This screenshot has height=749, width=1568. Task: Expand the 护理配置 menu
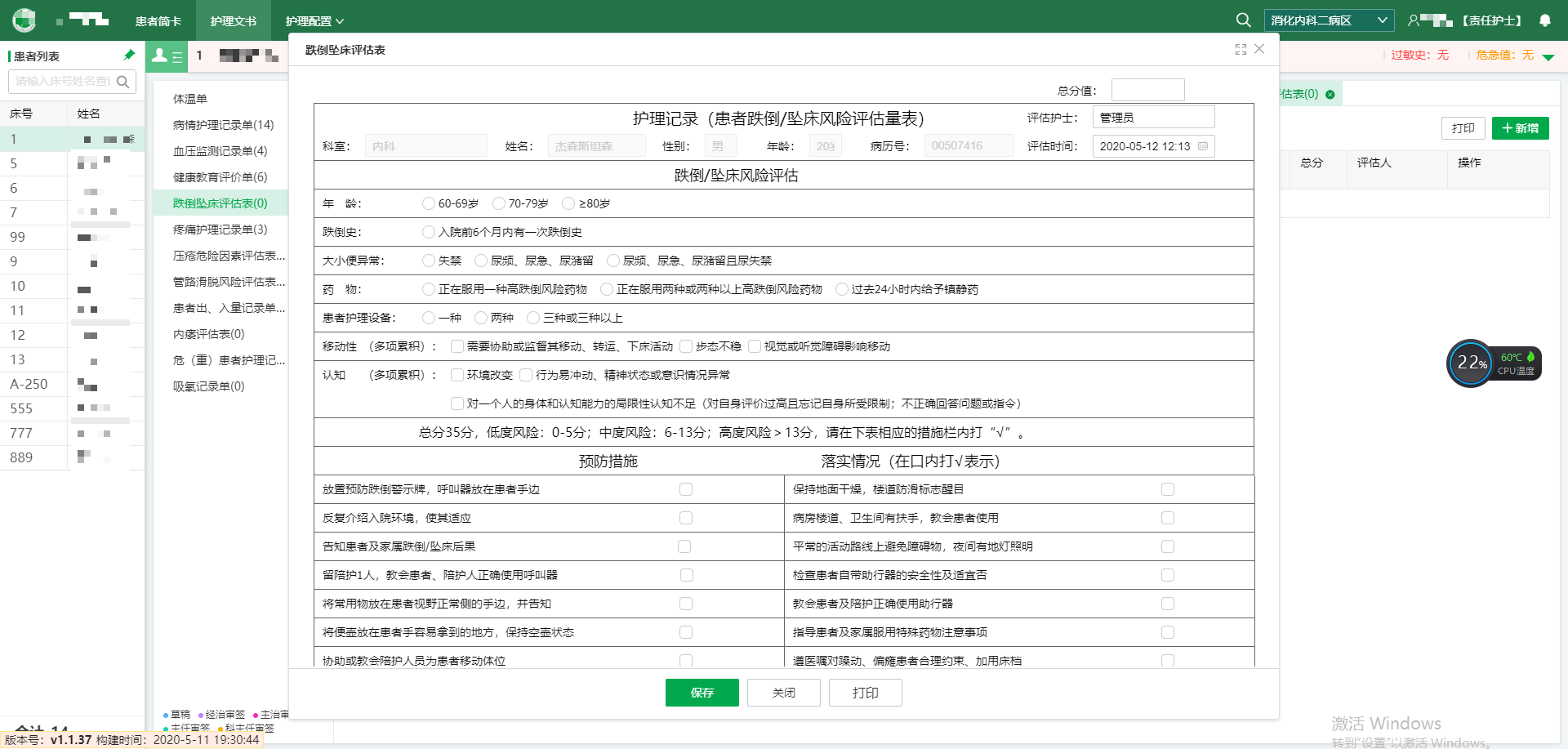[x=314, y=21]
